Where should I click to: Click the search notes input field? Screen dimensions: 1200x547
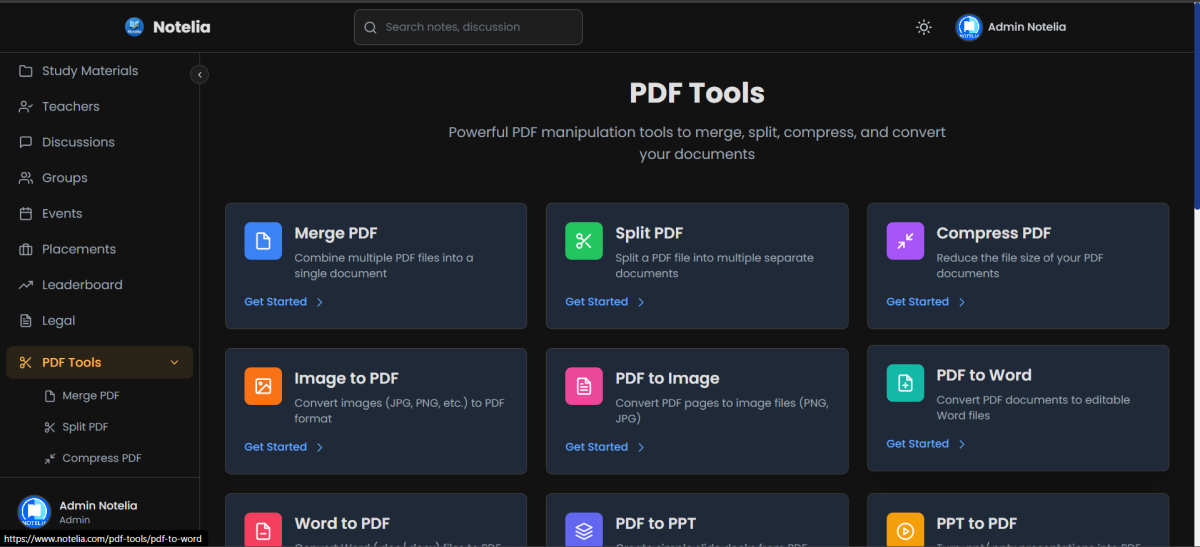point(468,27)
